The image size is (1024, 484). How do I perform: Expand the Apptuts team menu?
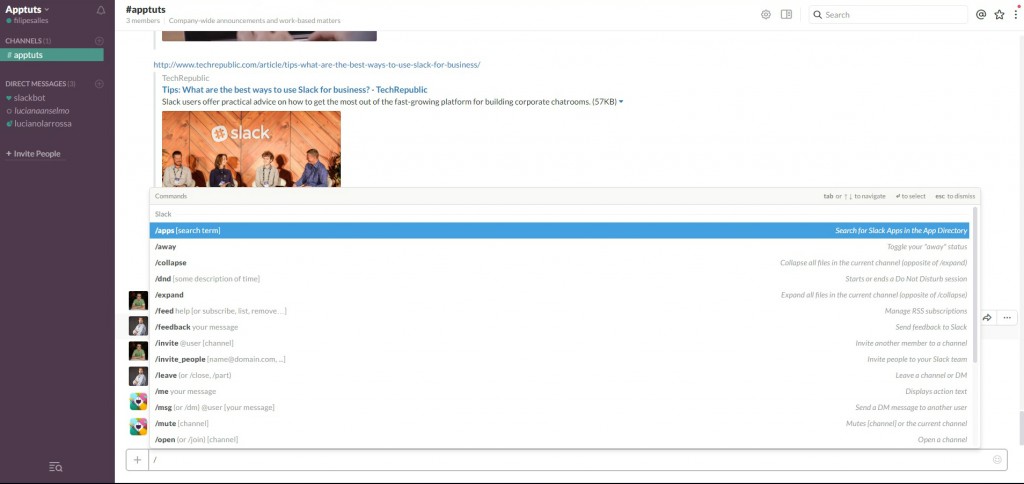(x=27, y=10)
